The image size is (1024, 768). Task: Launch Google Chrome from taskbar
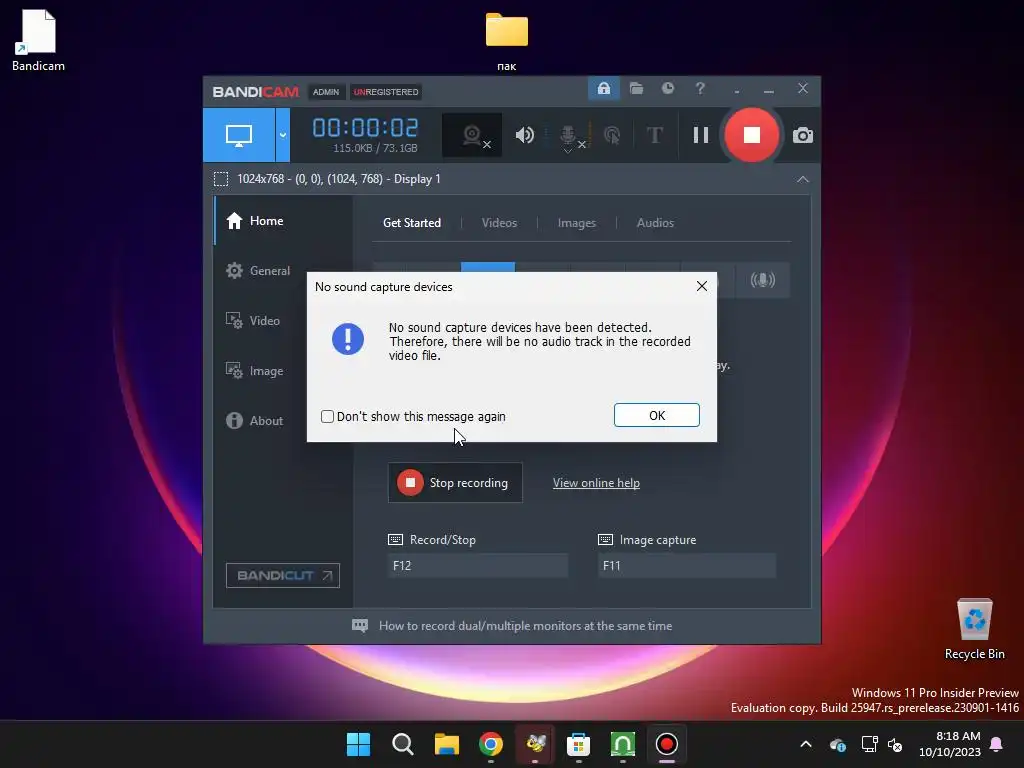coord(490,744)
